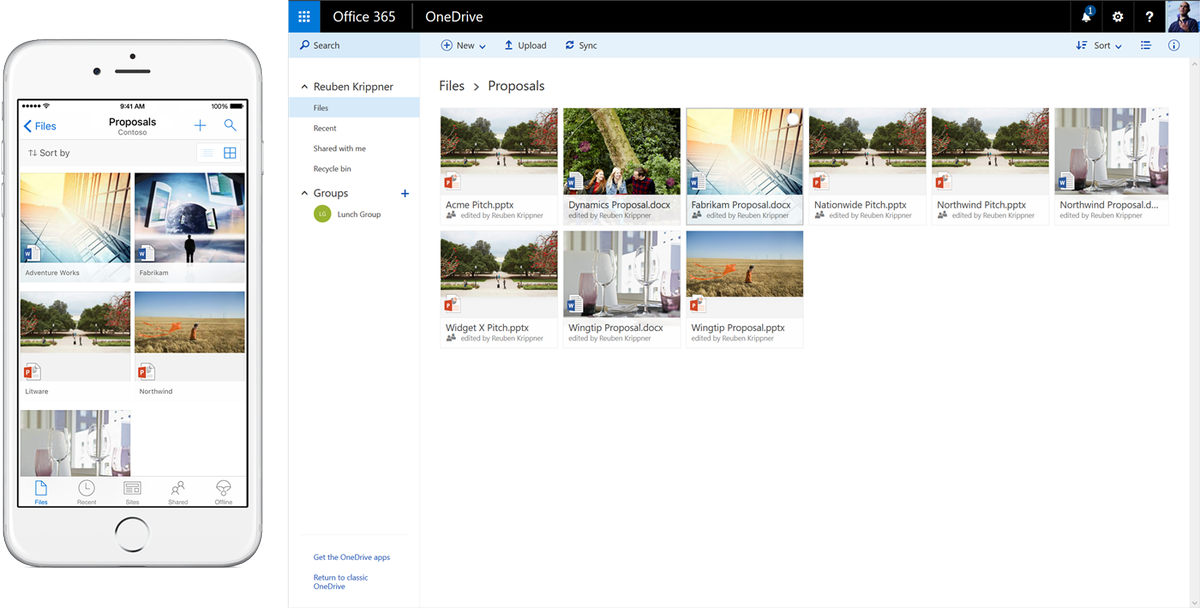1200x608 pixels.
Task: Switch to list view layout icon
Action: tap(1146, 45)
